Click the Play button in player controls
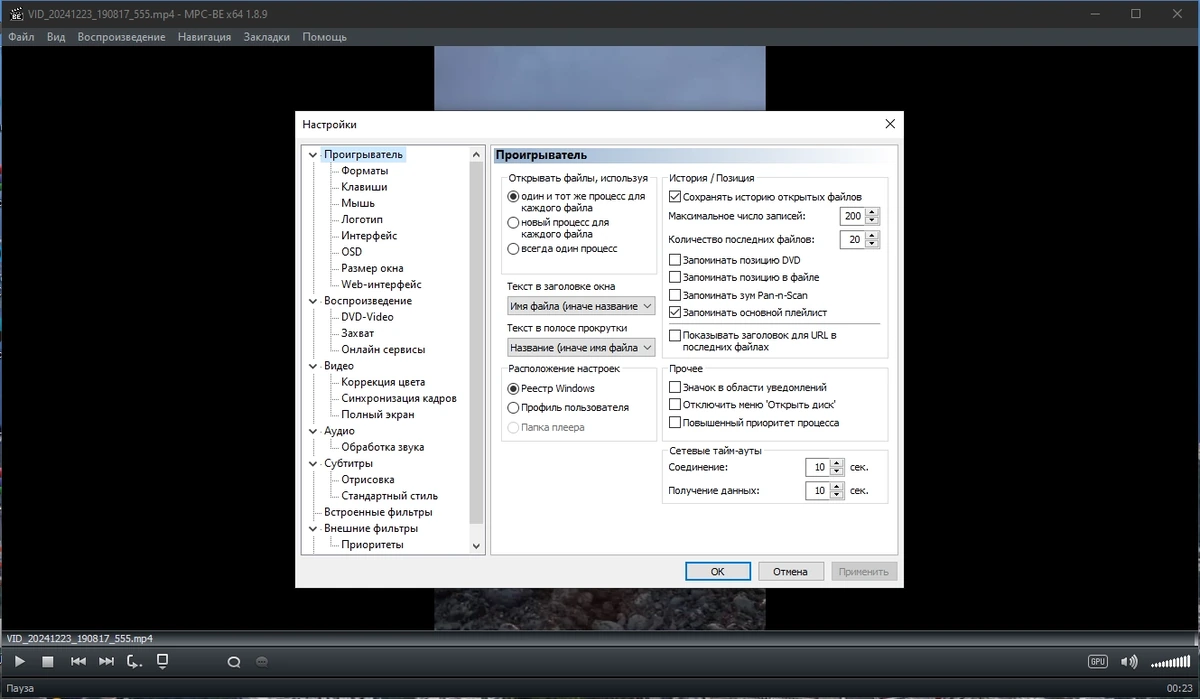 coord(19,661)
